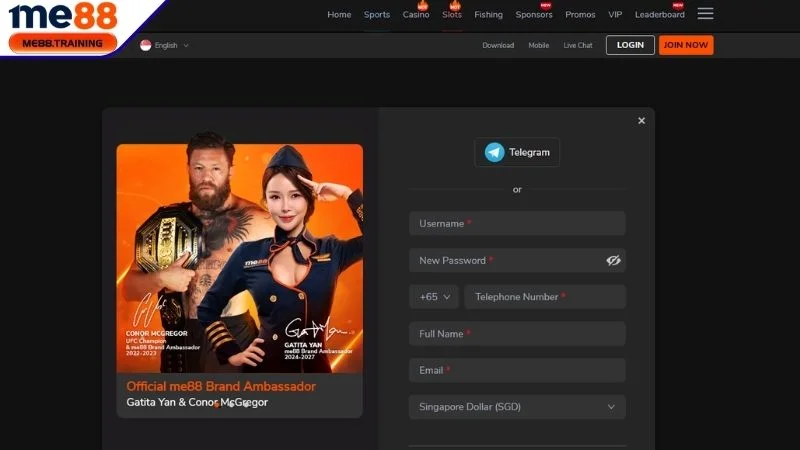This screenshot has height=450, width=800.
Task: Click the Download link
Action: point(498,45)
